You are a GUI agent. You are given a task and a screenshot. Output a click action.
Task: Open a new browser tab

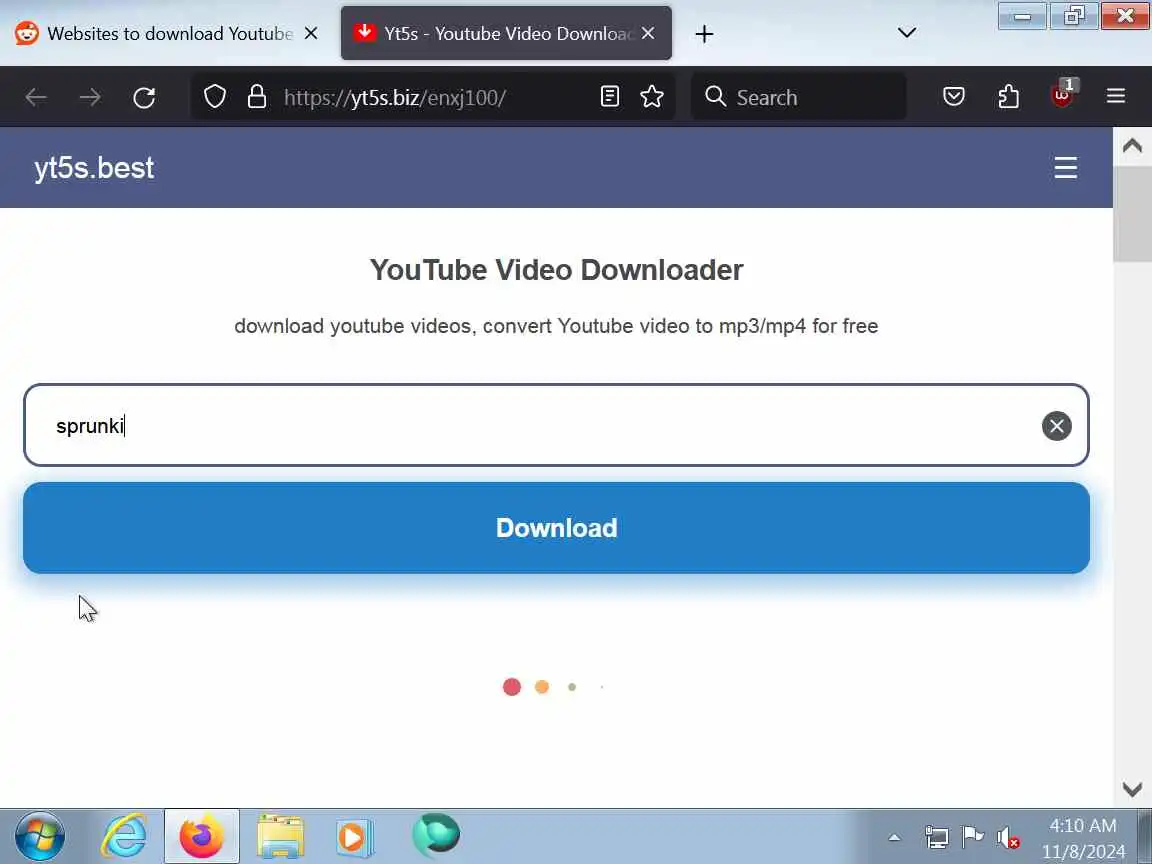point(704,34)
